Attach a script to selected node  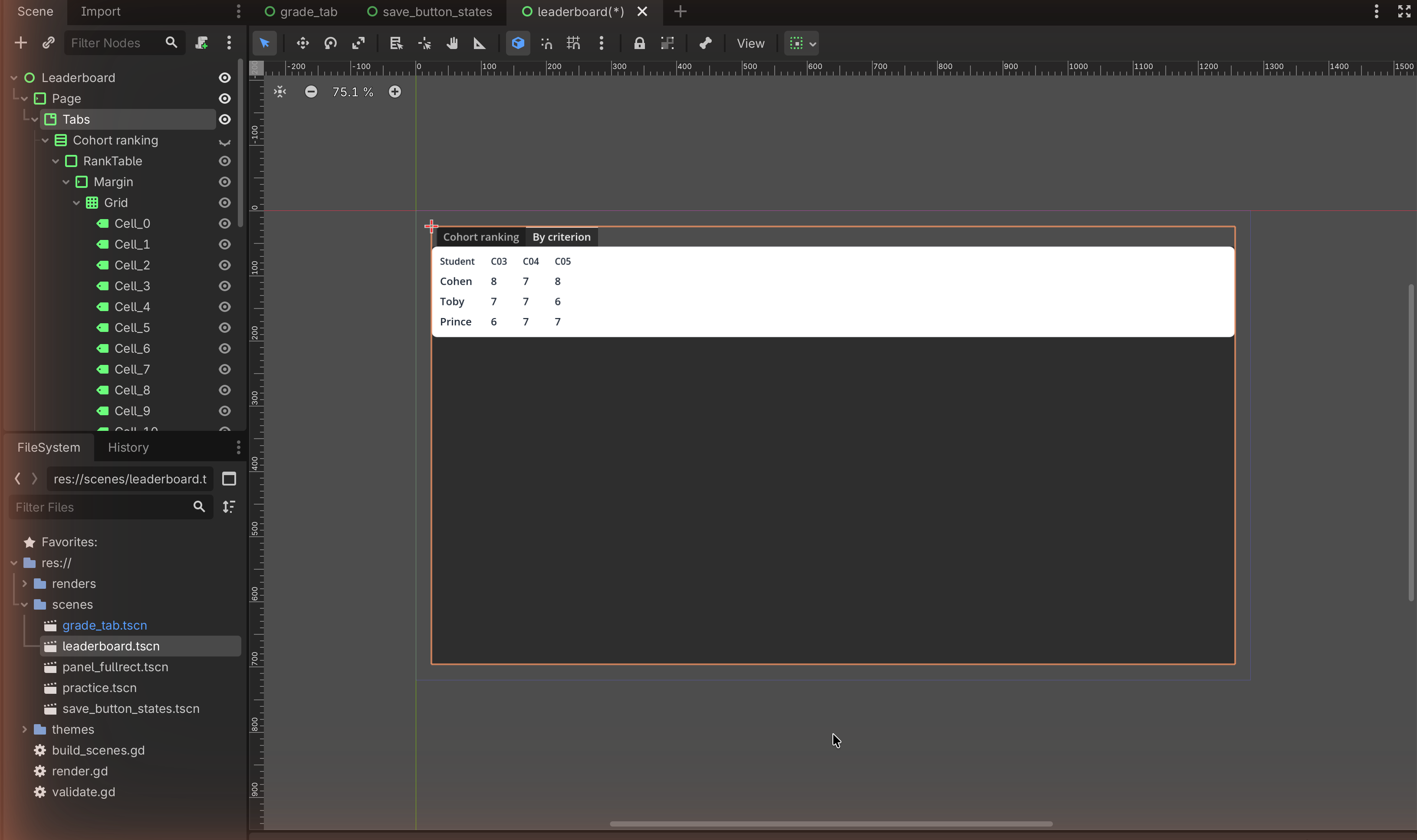[201, 43]
